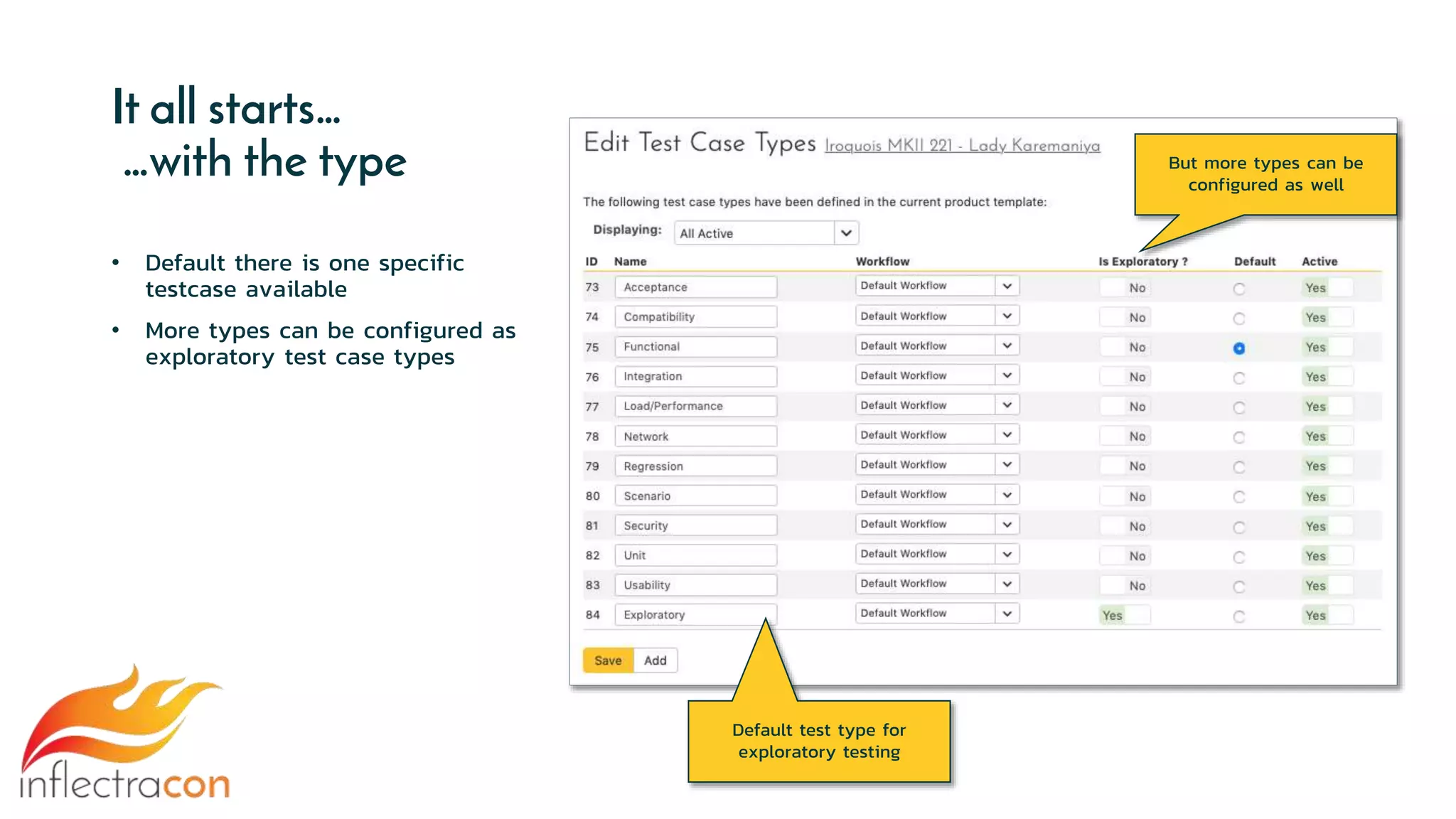Open the Workflow dropdown for Usability
This screenshot has height=819, width=1456.
(937, 584)
